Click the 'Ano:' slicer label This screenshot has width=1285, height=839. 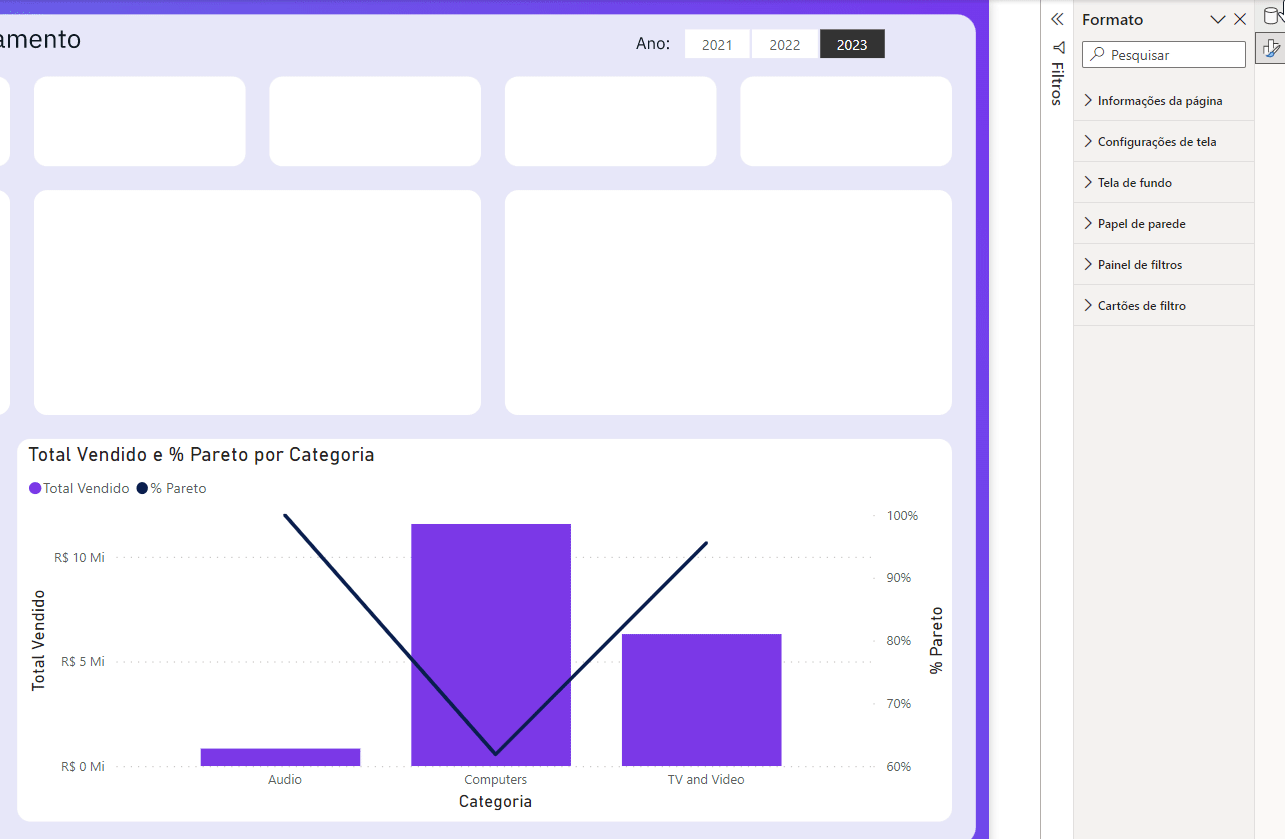click(x=653, y=44)
